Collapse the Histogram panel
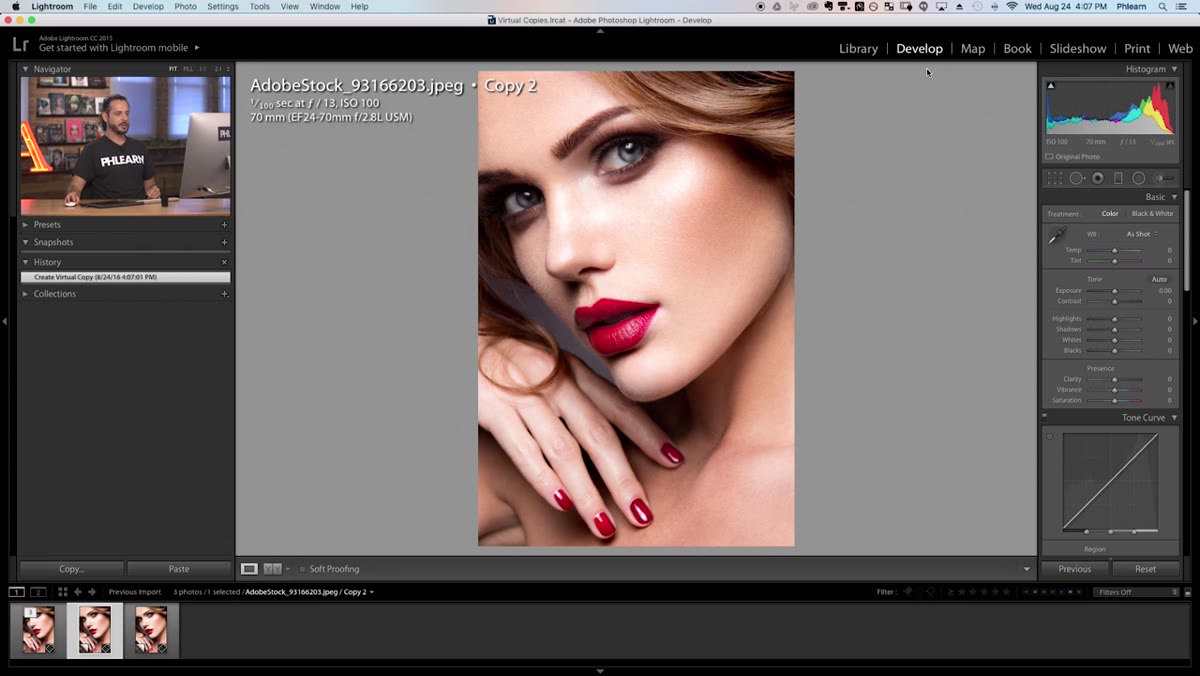1200x676 pixels. tap(1174, 69)
